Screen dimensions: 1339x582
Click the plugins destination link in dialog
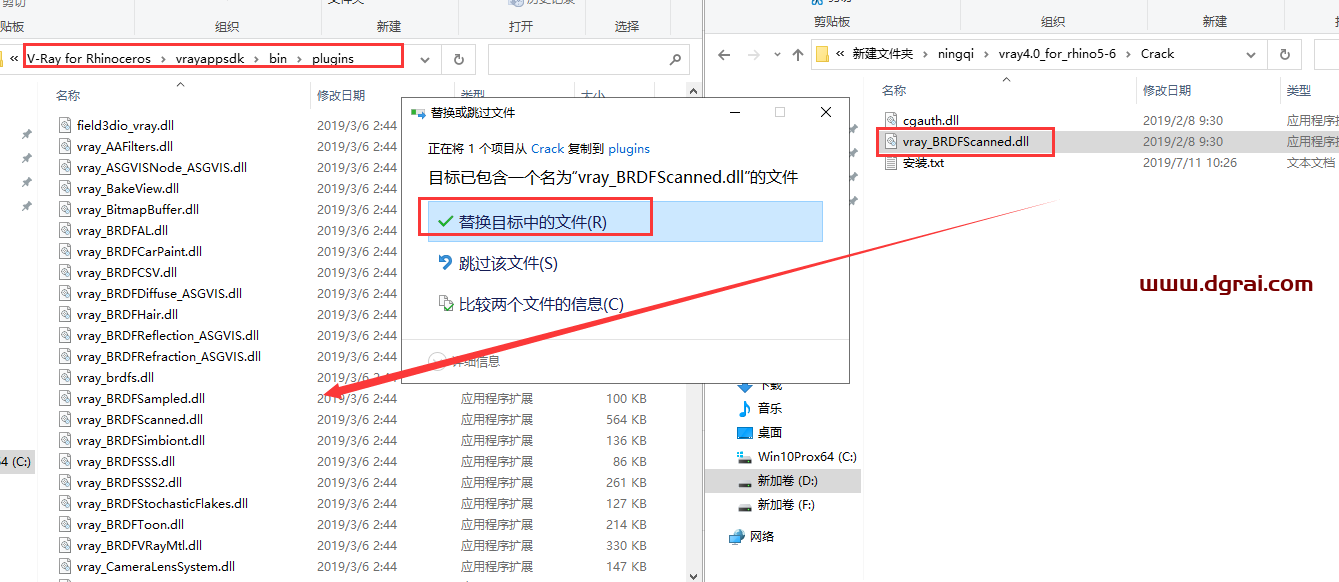(x=629, y=148)
